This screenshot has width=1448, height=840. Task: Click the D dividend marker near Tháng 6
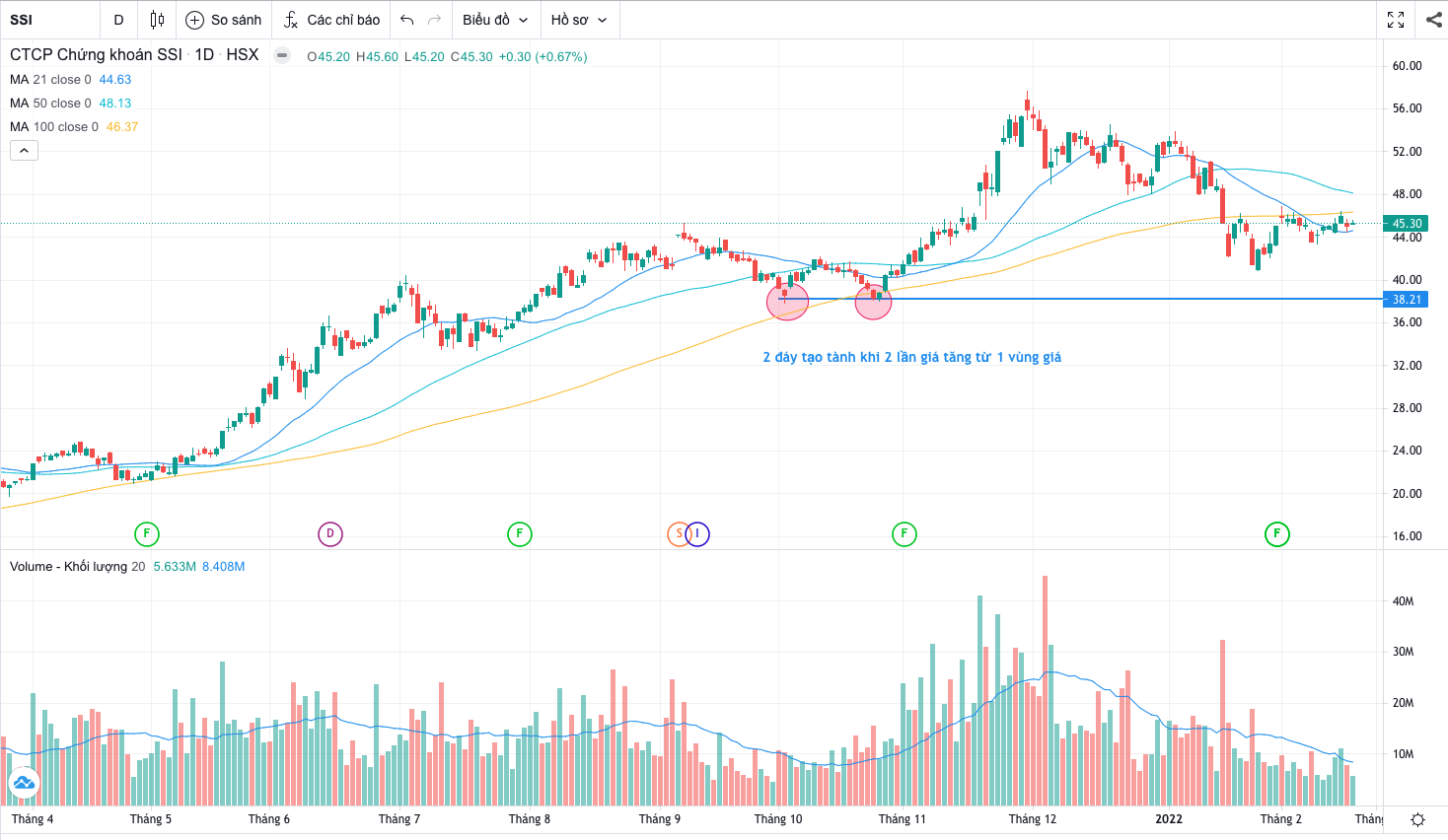click(329, 534)
